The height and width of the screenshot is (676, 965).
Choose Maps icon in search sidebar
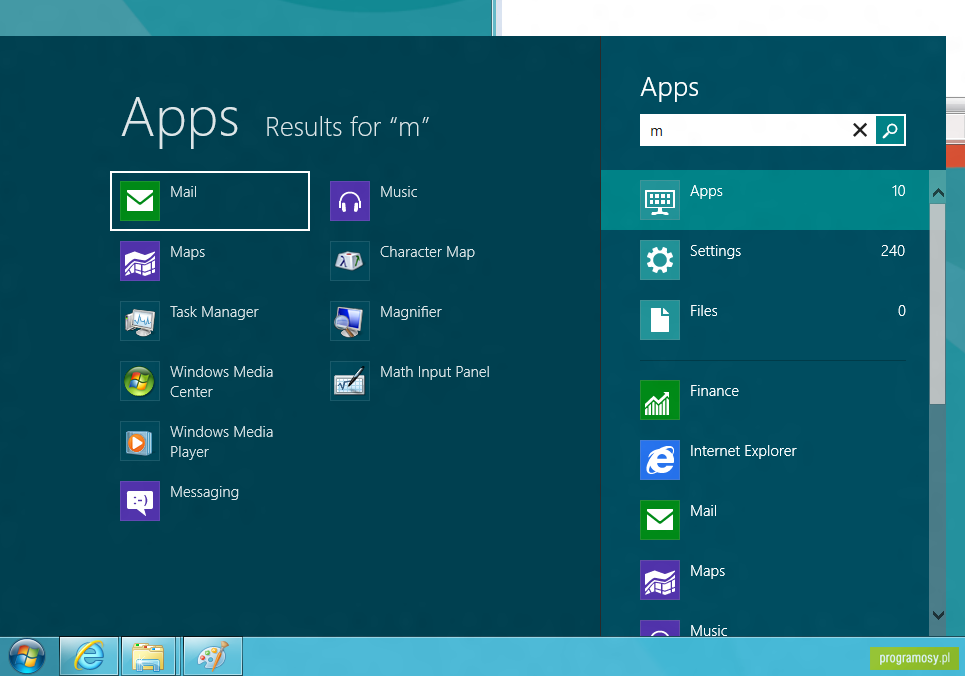tap(660, 580)
